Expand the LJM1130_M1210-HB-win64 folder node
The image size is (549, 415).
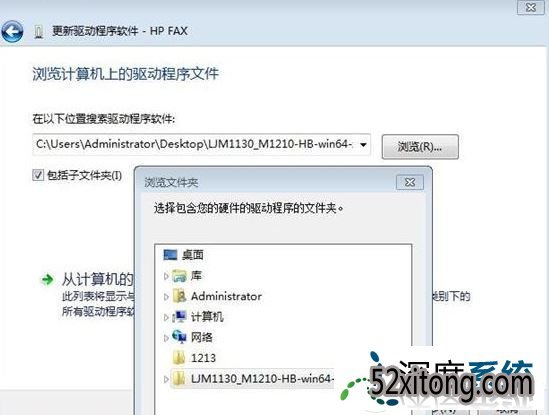[166, 379]
